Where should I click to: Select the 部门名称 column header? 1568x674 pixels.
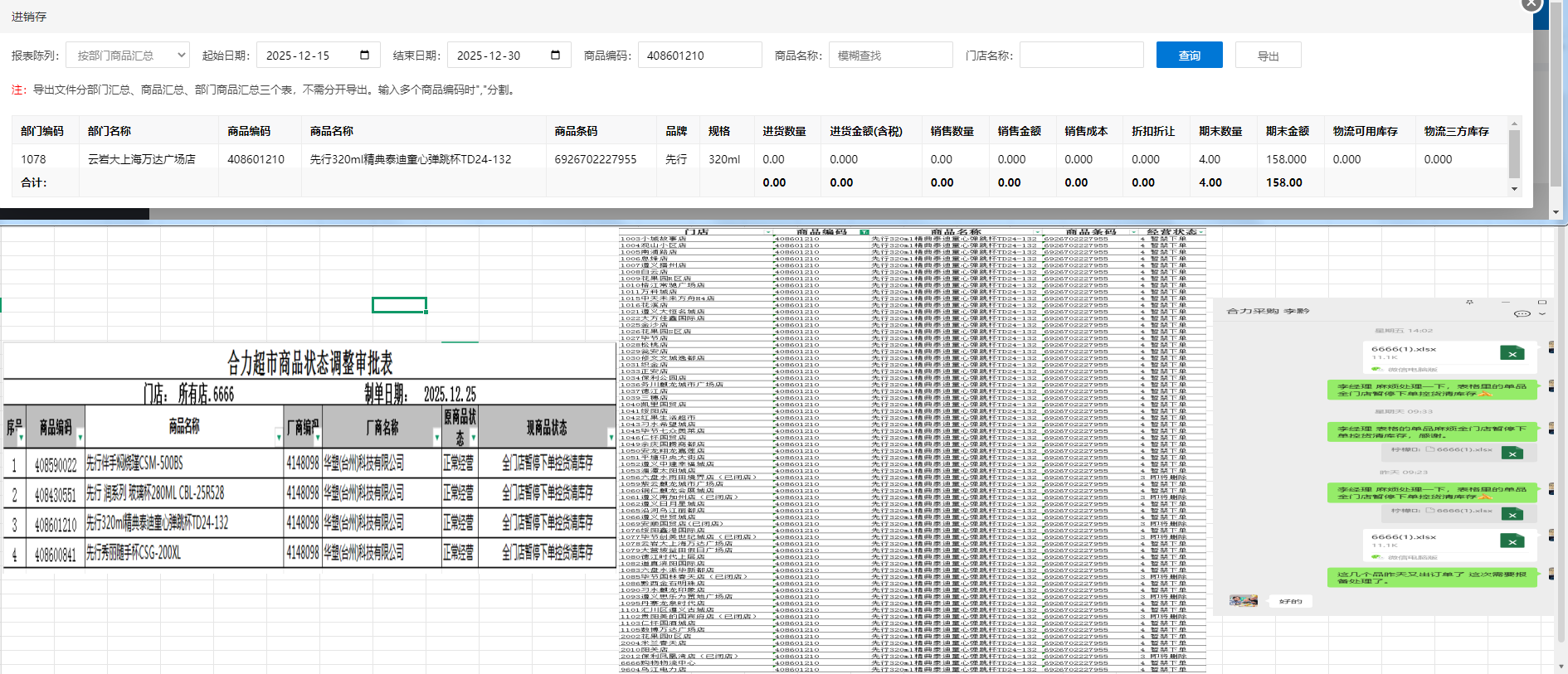coord(110,131)
